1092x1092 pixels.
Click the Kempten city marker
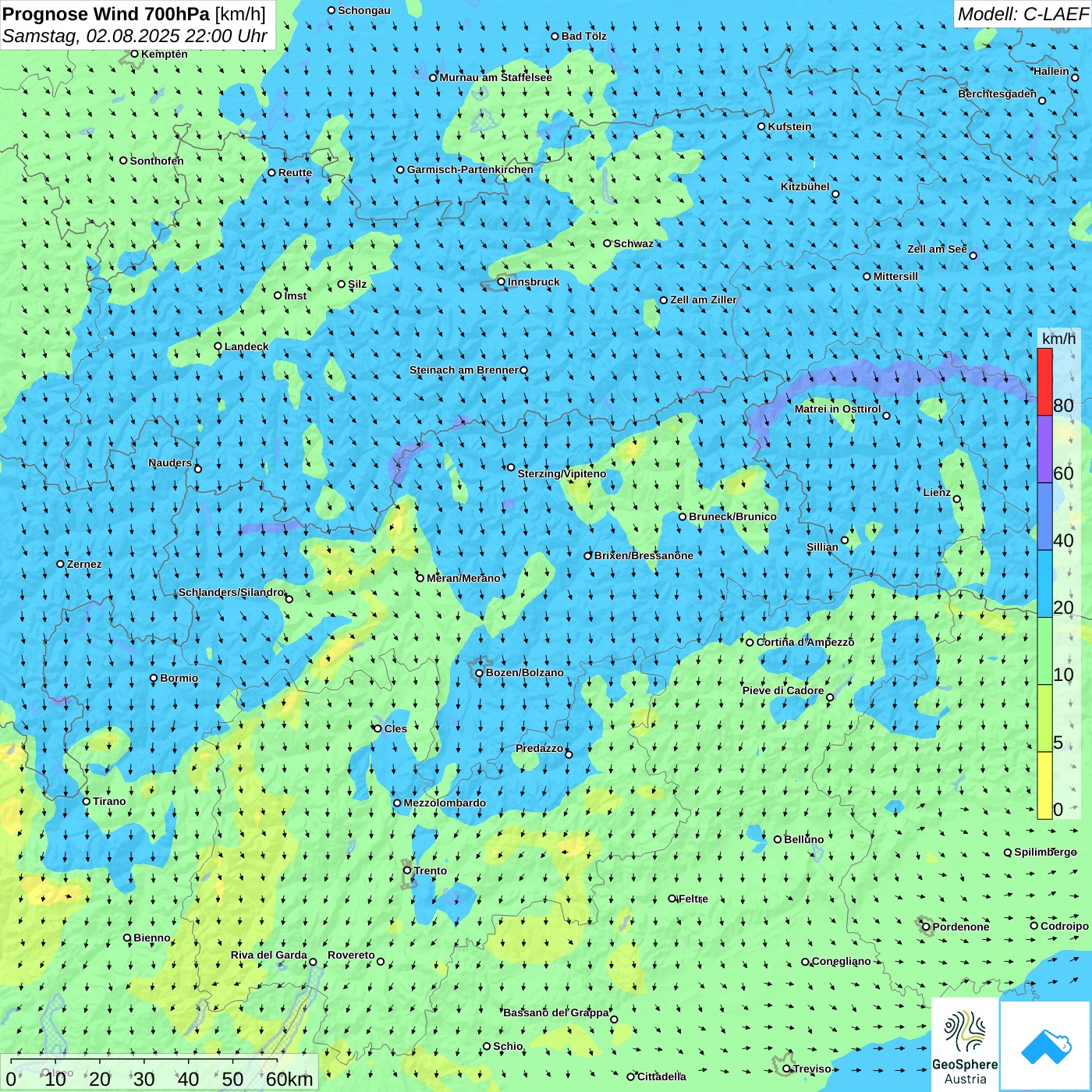point(134,55)
